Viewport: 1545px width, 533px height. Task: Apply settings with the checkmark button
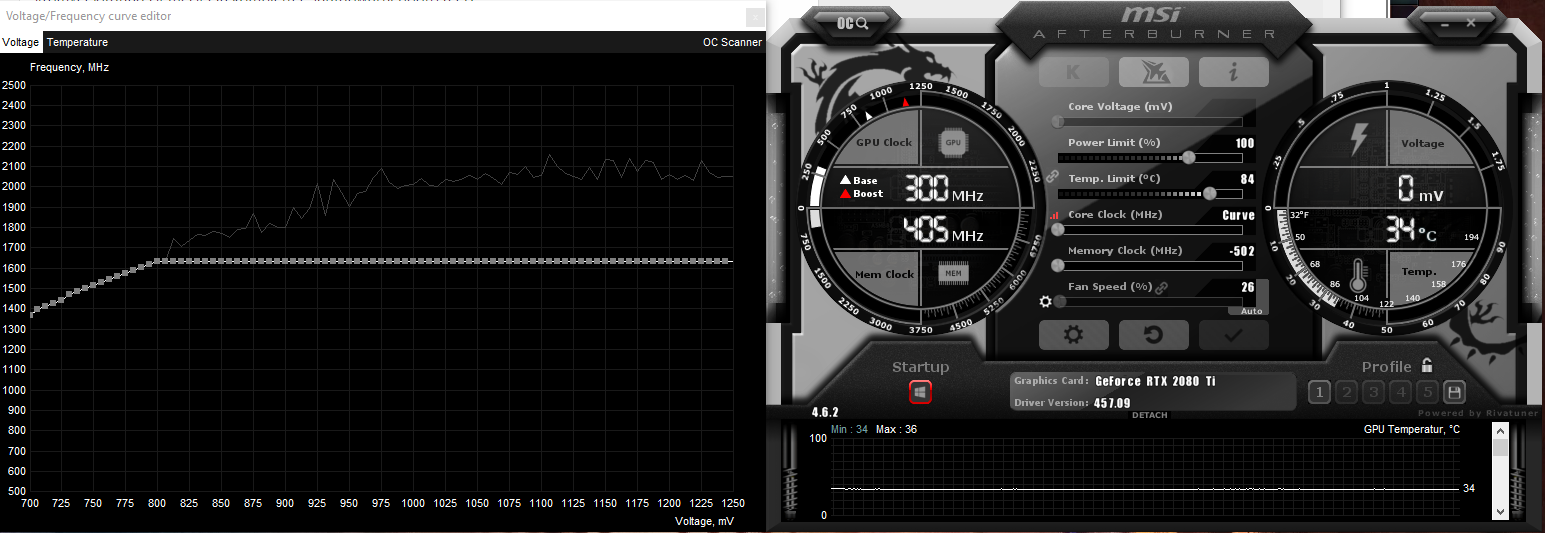click(1233, 335)
